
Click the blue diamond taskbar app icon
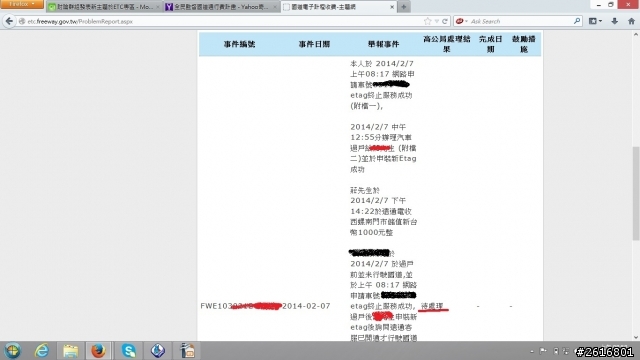pyautogui.click(x=158, y=351)
